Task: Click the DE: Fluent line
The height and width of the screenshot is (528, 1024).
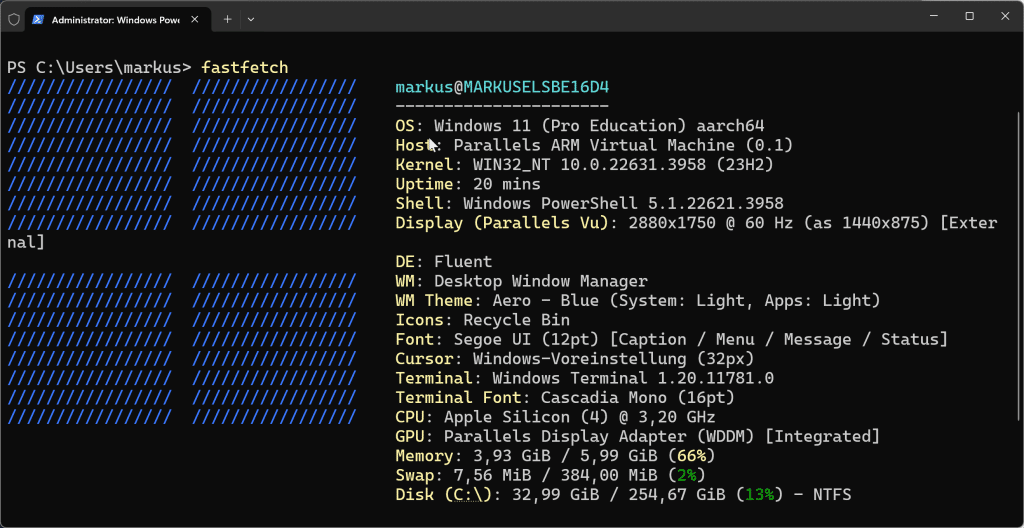Action: pyautogui.click(x=444, y=262)
